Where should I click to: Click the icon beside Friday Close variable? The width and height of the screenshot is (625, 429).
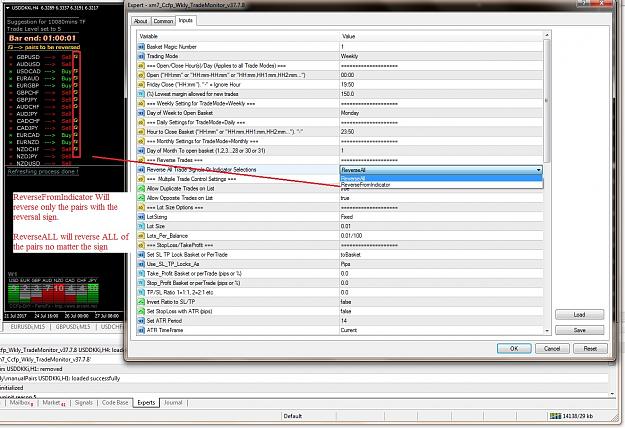[141, 85]
